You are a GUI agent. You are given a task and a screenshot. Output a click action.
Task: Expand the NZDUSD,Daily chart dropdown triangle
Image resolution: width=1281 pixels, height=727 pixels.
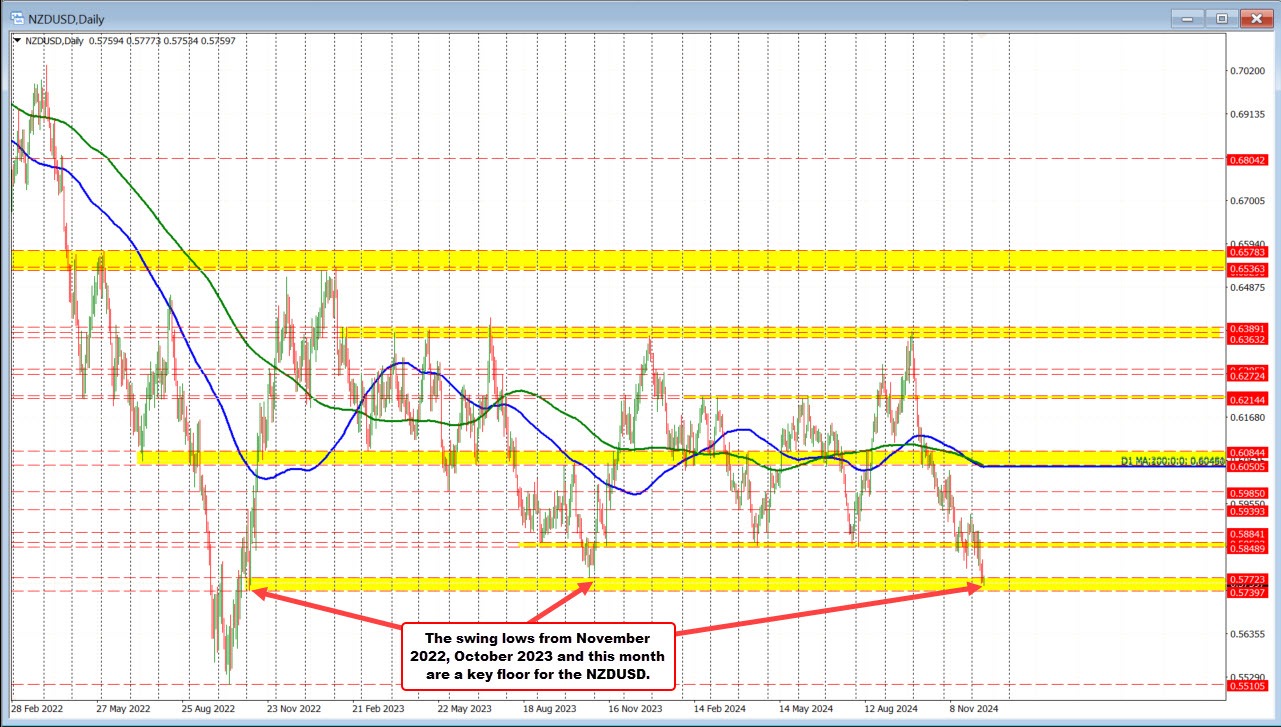[15, 39]
